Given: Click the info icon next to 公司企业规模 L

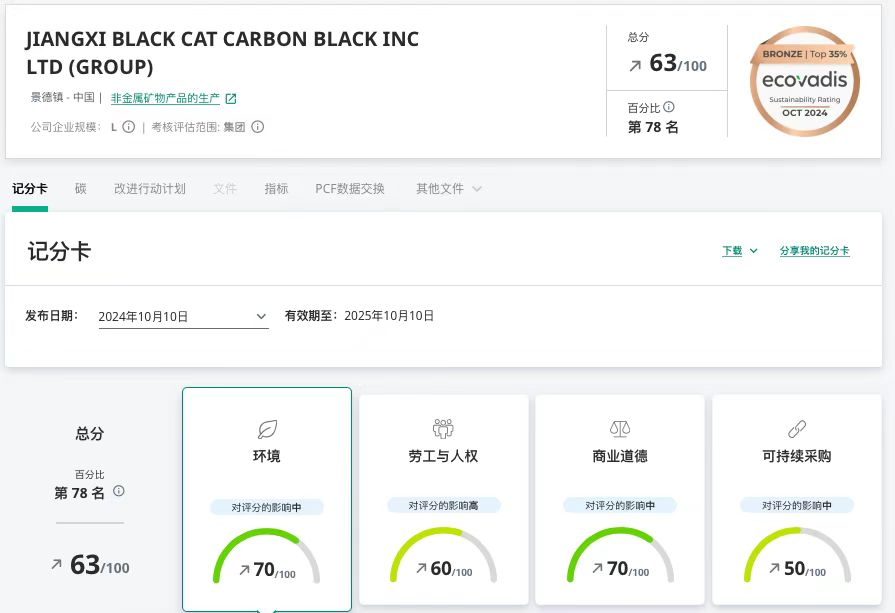Looking at the screenshot, I should coord(129,127).
